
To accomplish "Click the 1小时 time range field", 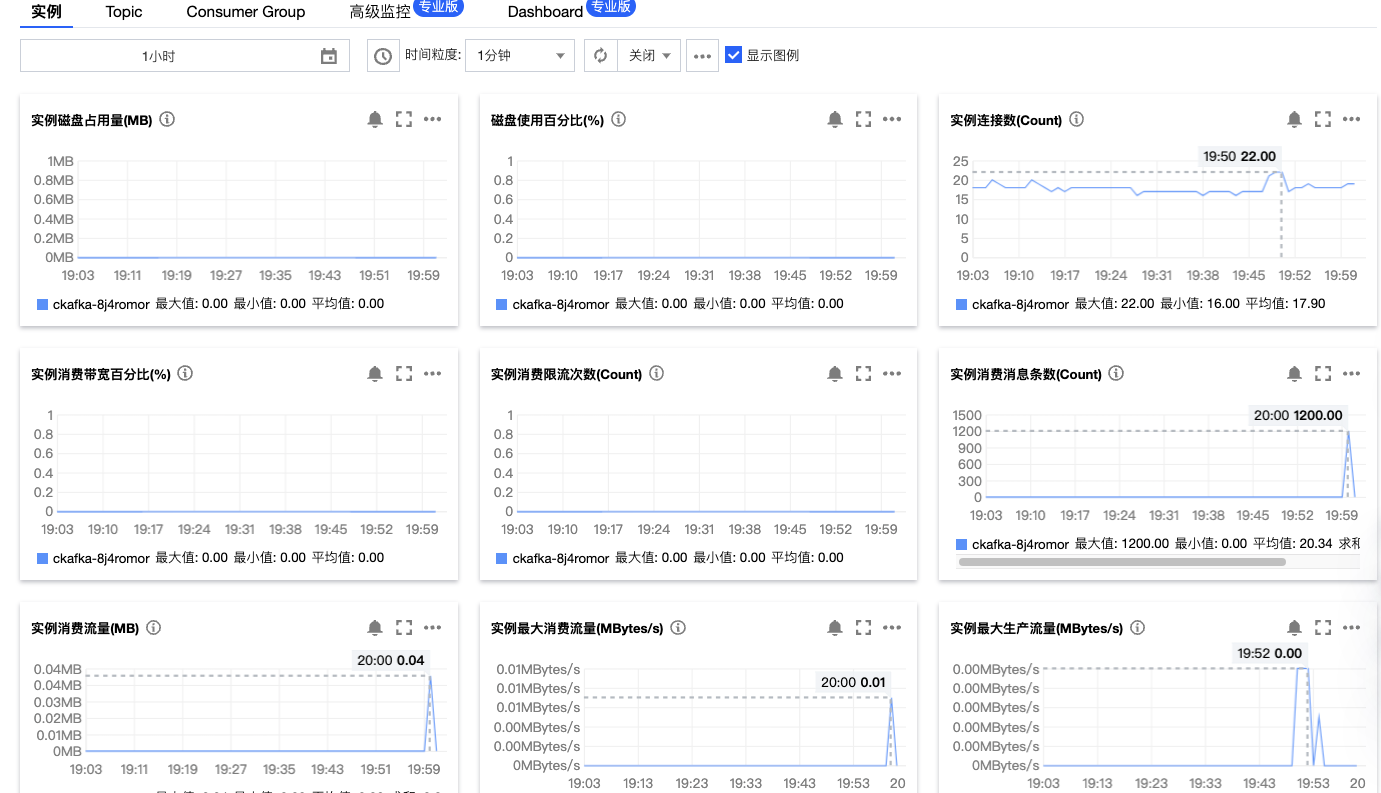I will point(185,56).
